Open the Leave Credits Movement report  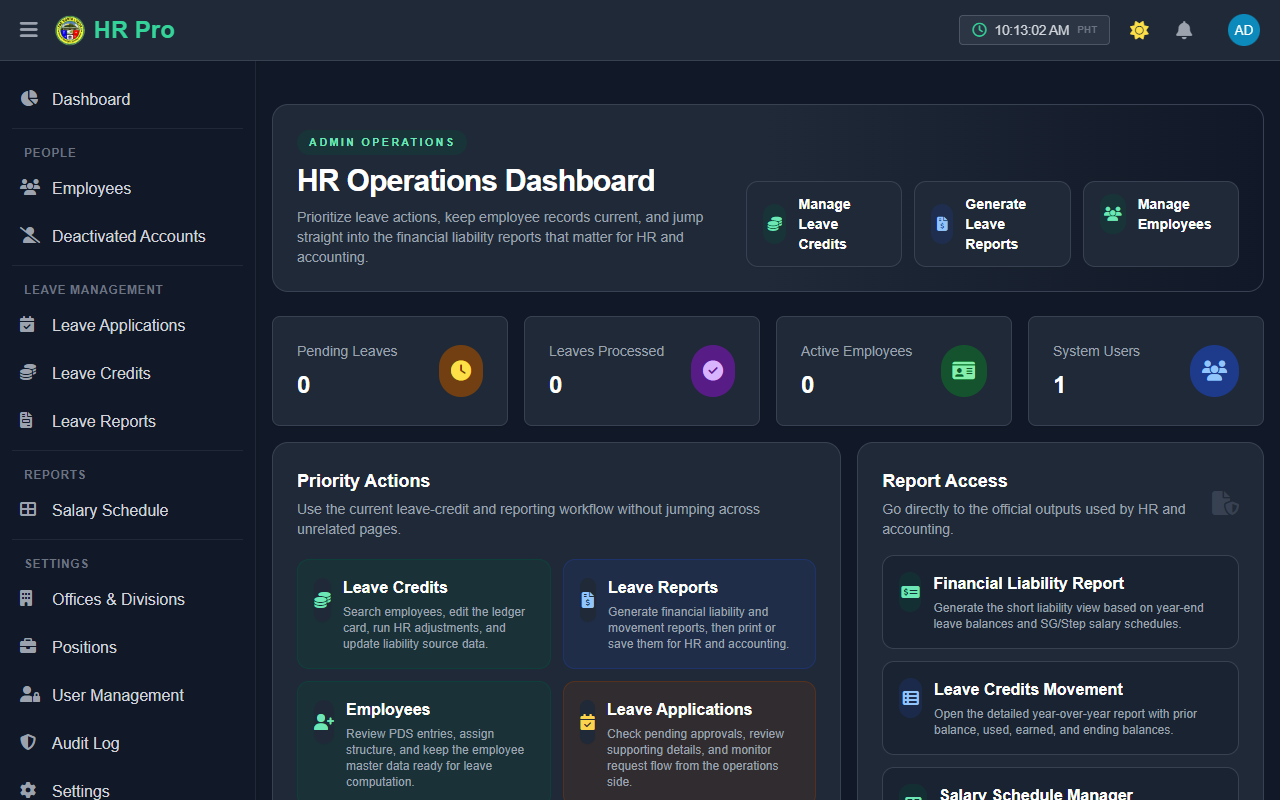click(x=1060, y=708)
